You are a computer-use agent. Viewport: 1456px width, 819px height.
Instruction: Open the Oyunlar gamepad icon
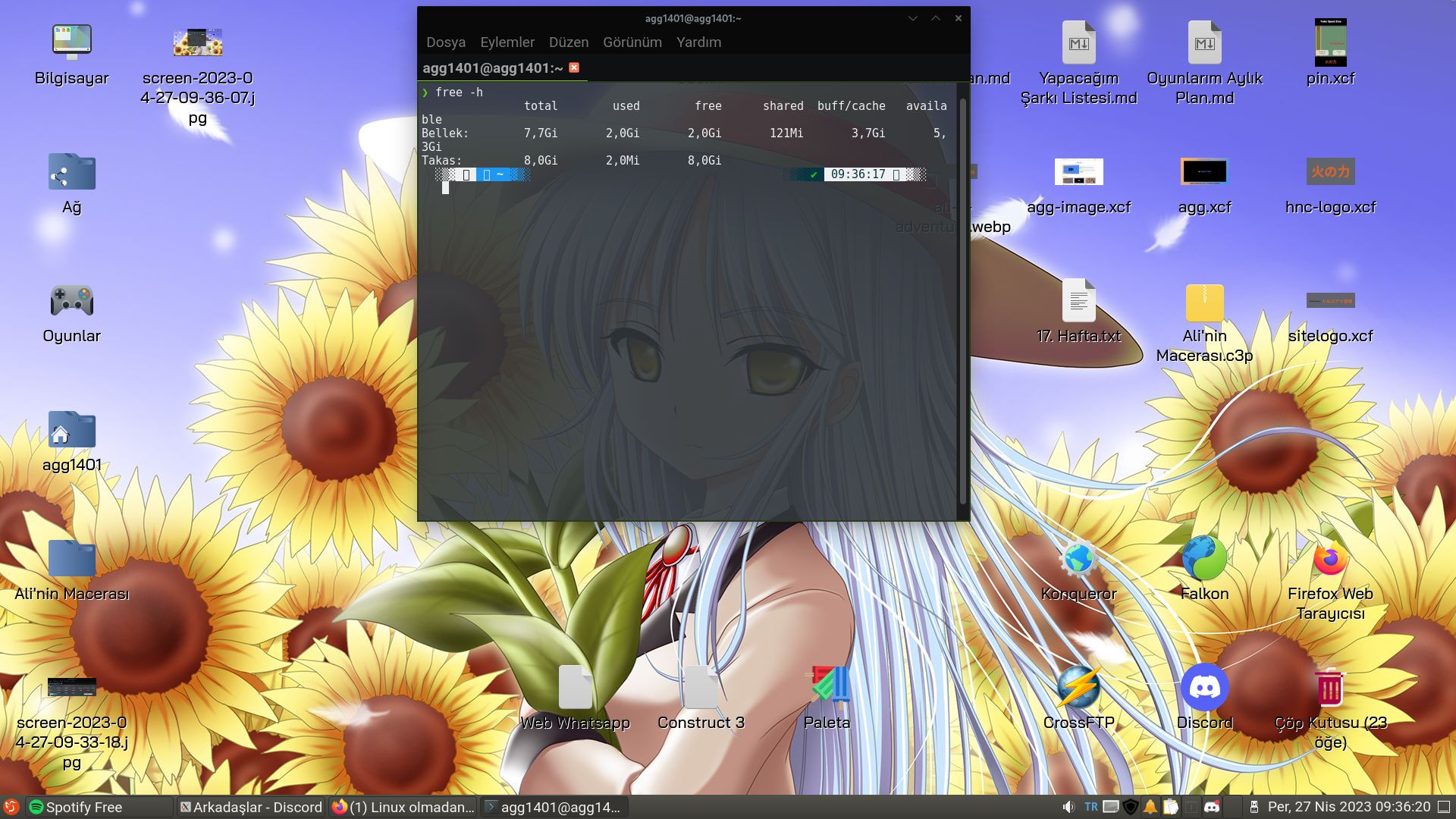[x=71, y=302]
